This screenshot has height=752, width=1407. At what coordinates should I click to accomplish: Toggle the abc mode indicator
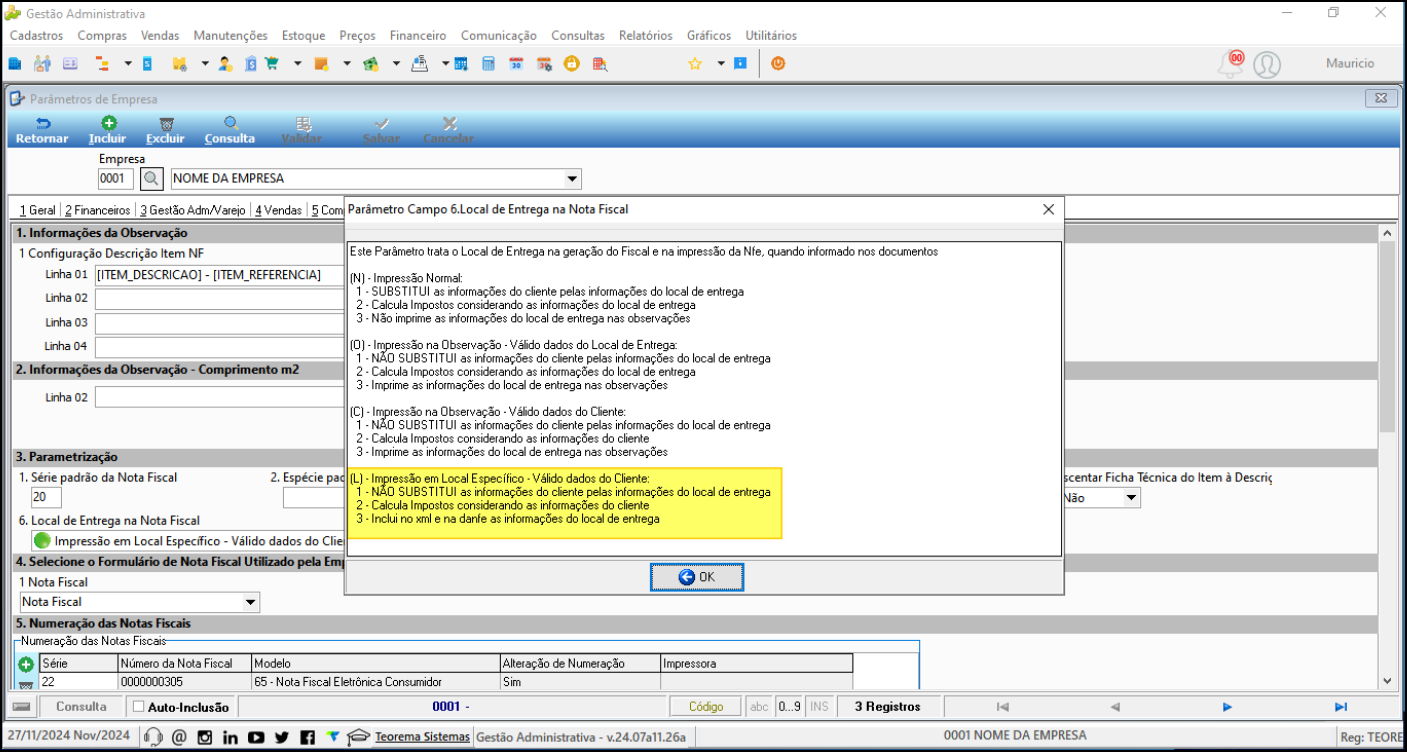[x=759, y=707]
